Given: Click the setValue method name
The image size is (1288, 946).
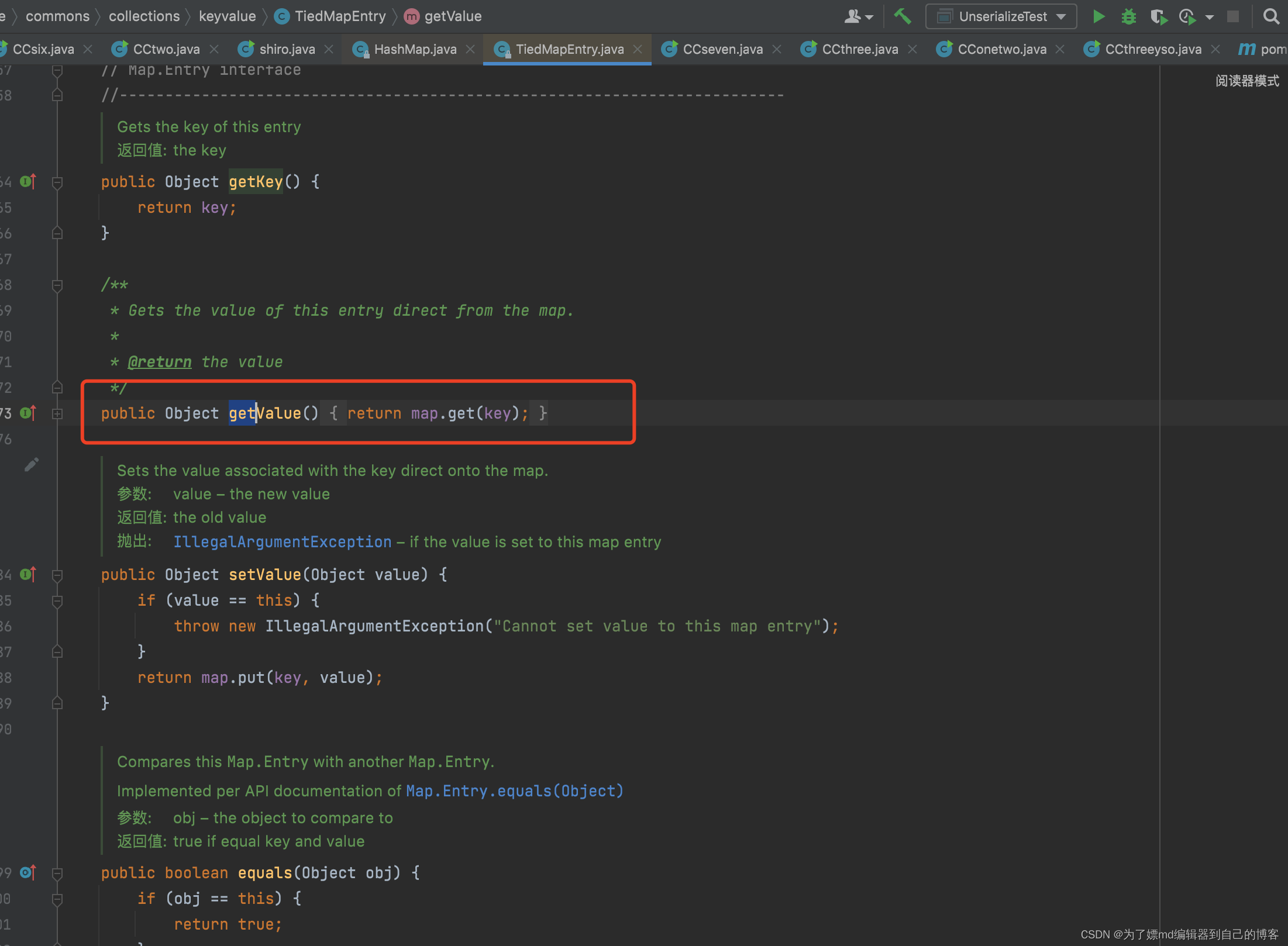Looking at the screenshot, I should (x=265, y=575).
